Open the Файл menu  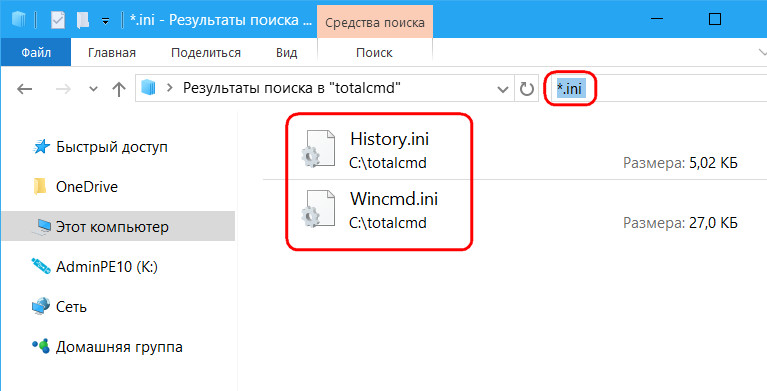[36, 52]
